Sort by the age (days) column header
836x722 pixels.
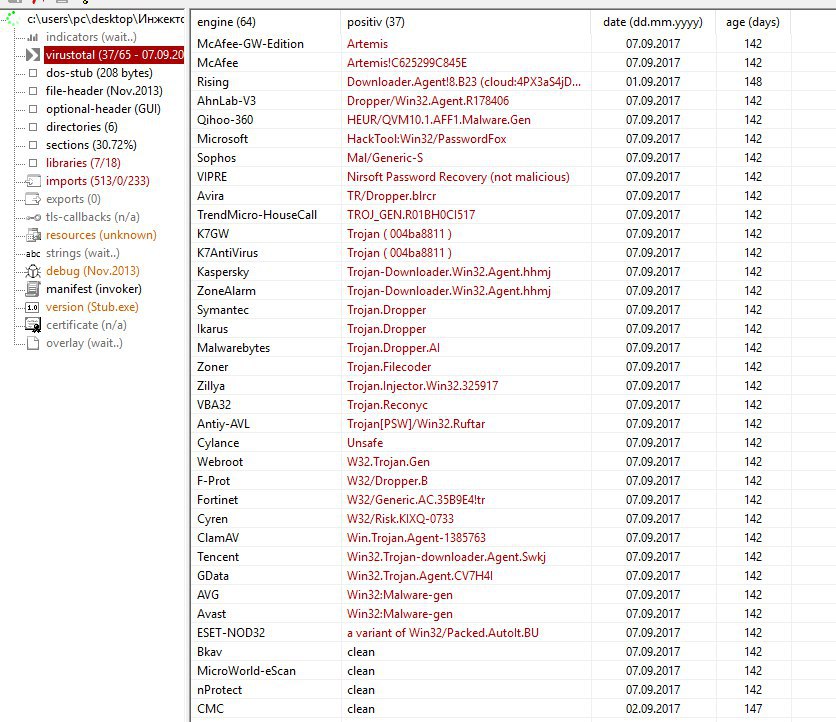(752, 22)
